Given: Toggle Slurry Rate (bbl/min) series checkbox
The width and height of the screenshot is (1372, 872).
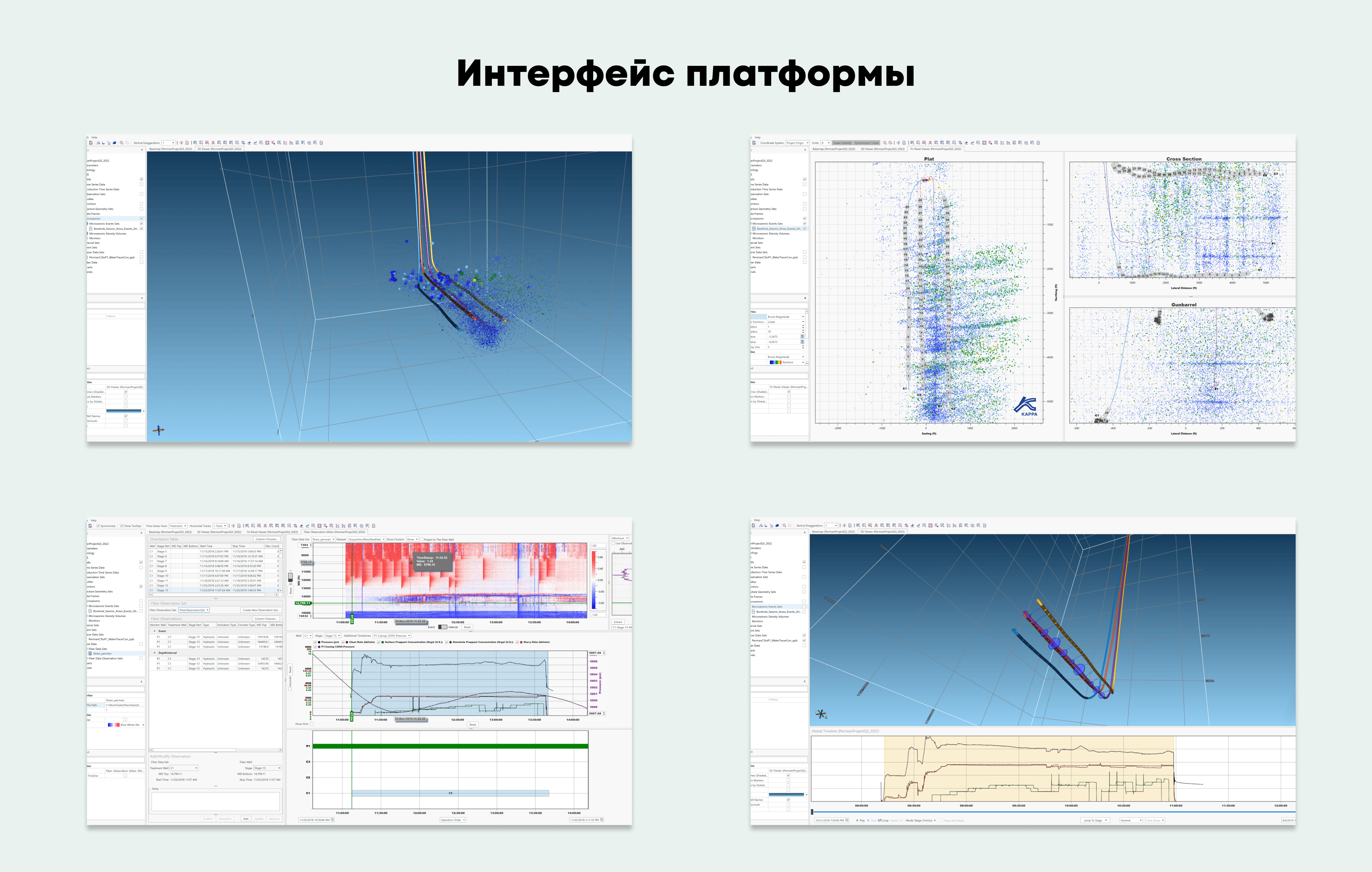Looking at the screenshot, I should 517,642.
